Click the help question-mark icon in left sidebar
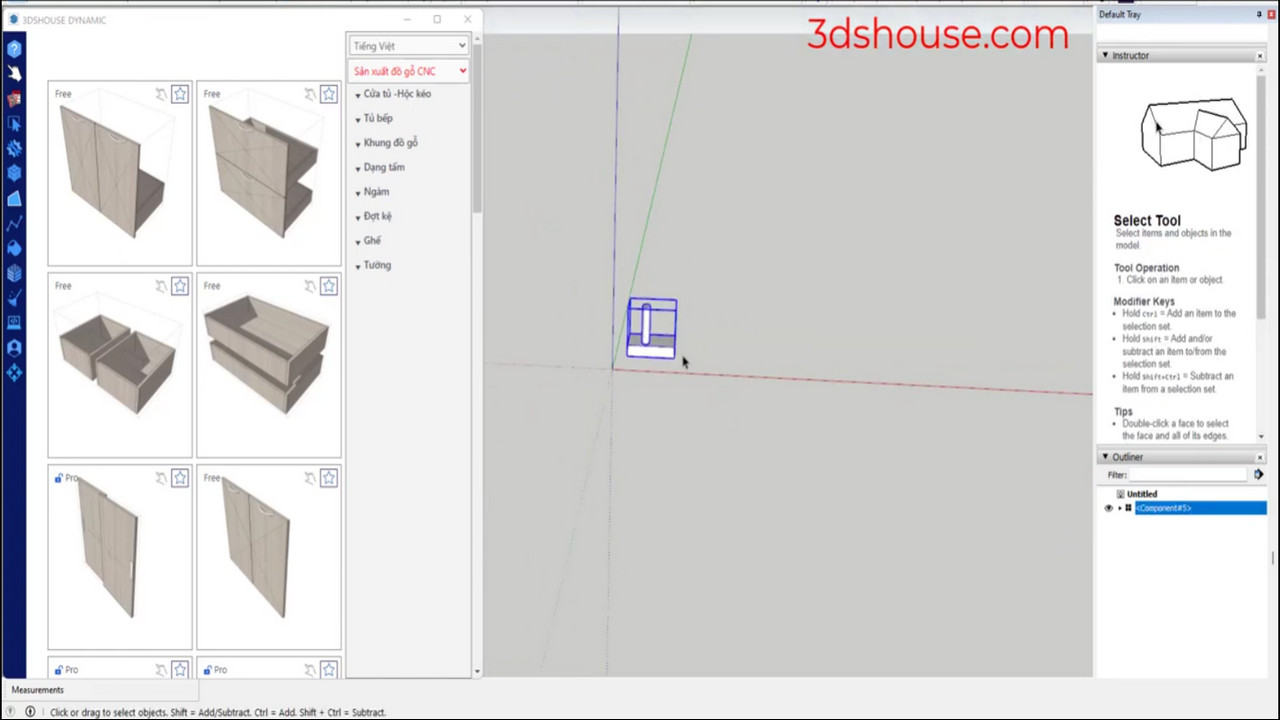This screenshot has height=720, width=1280. click(x=14, y=49)
